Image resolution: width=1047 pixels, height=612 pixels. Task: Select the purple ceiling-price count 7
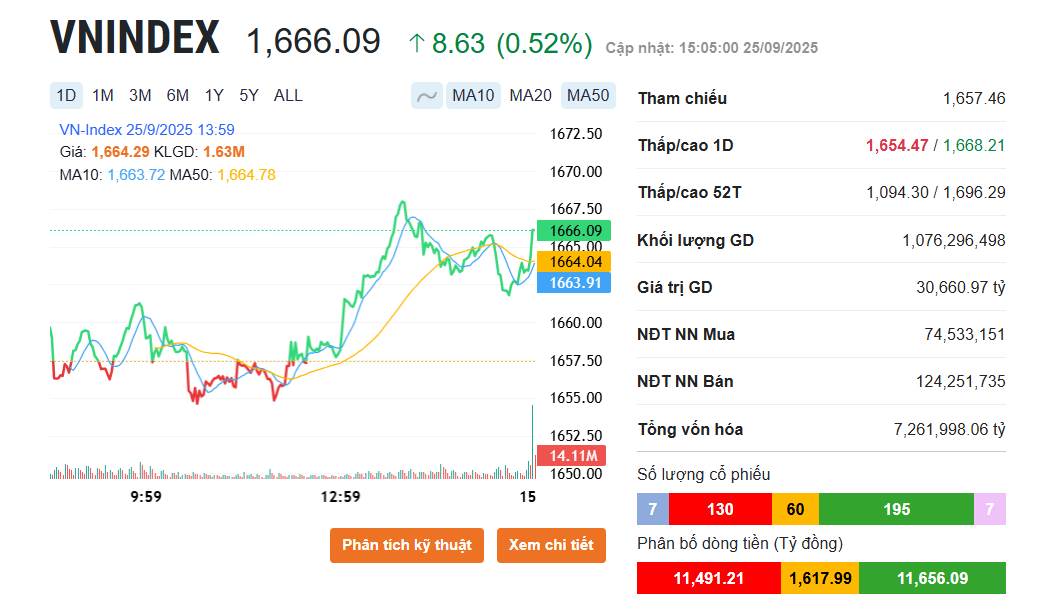tap(990, 509)
